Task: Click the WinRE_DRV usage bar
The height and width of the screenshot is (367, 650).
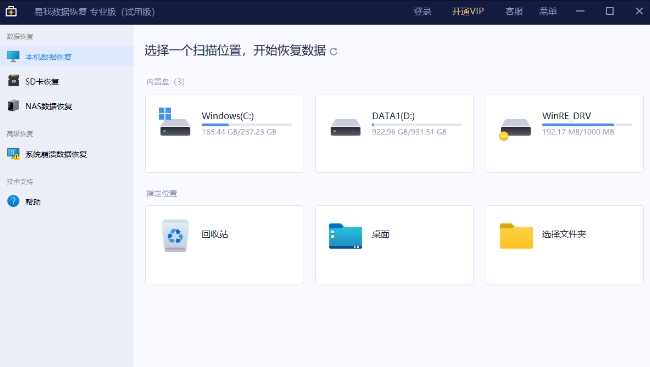Action: (x=587, y=124)
